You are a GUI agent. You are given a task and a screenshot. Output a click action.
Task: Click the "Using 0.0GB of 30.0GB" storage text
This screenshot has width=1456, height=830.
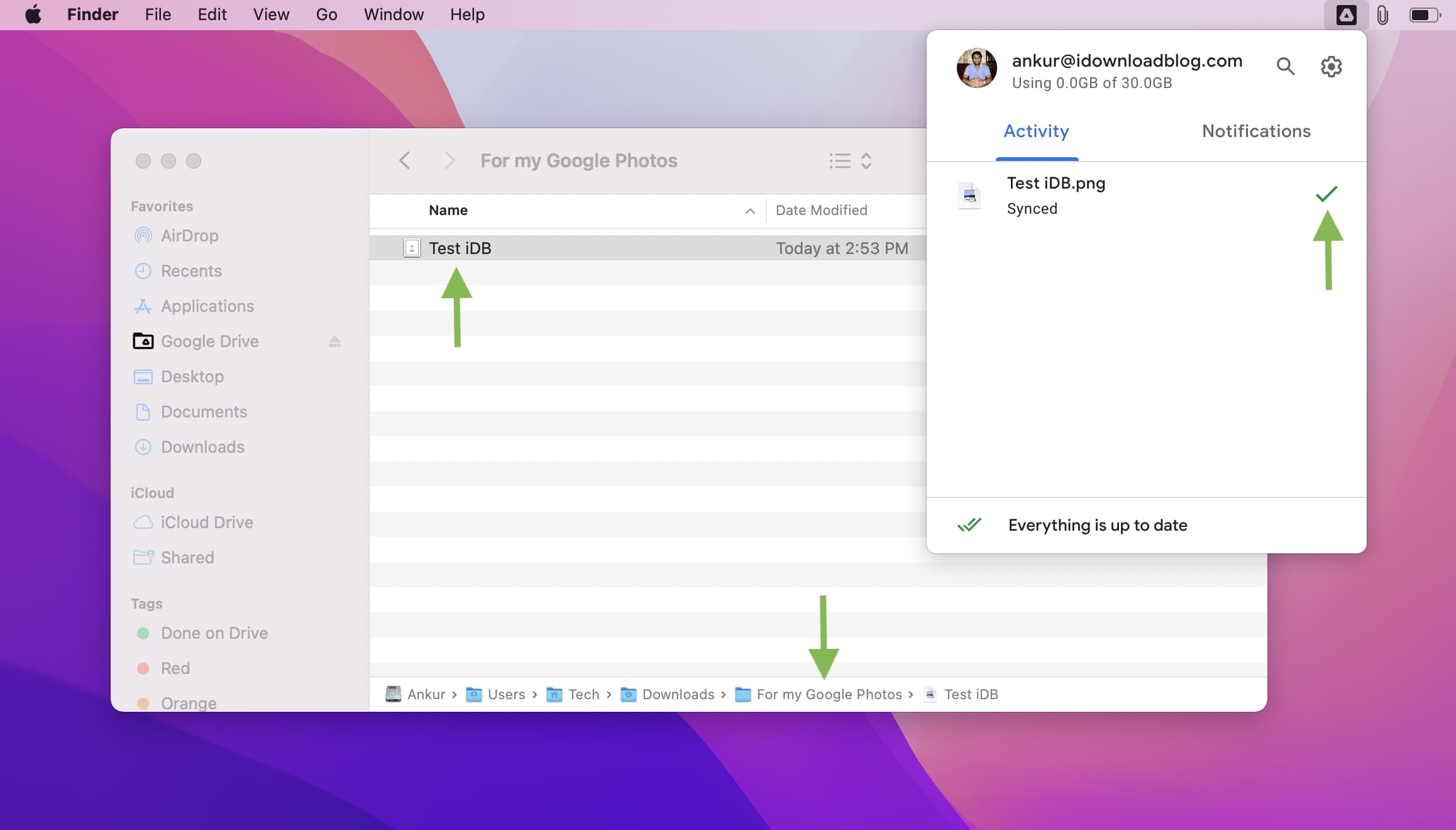click(1092, 83)
